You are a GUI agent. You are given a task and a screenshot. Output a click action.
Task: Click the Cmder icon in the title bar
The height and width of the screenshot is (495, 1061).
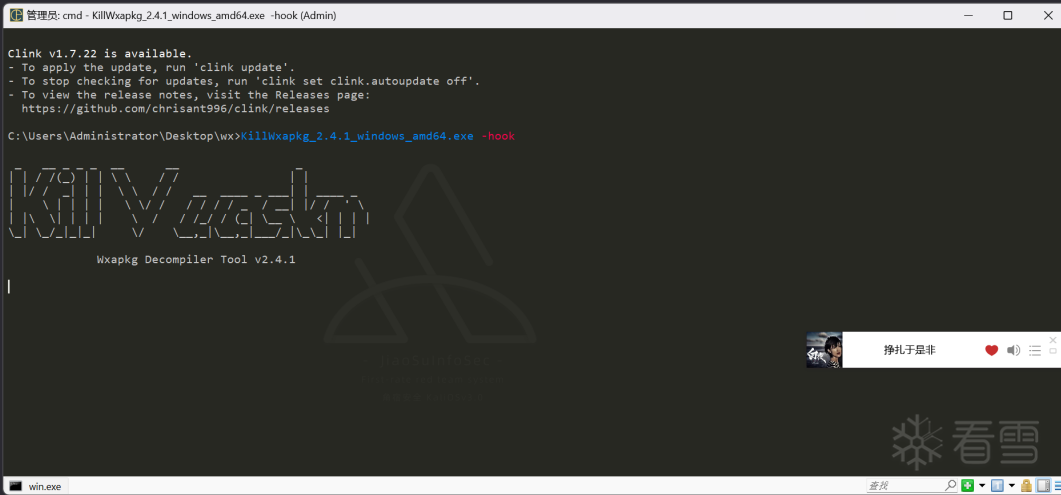16,15
